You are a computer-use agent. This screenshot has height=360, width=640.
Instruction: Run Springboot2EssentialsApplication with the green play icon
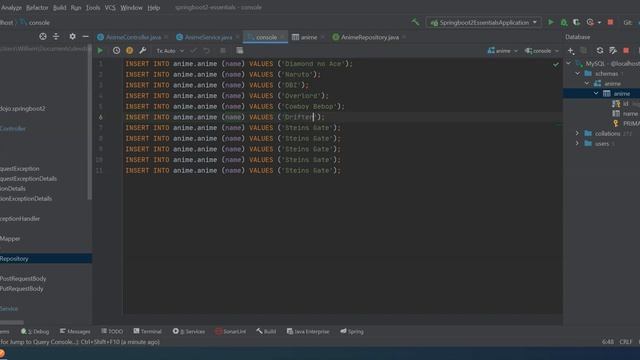point(551,22)
